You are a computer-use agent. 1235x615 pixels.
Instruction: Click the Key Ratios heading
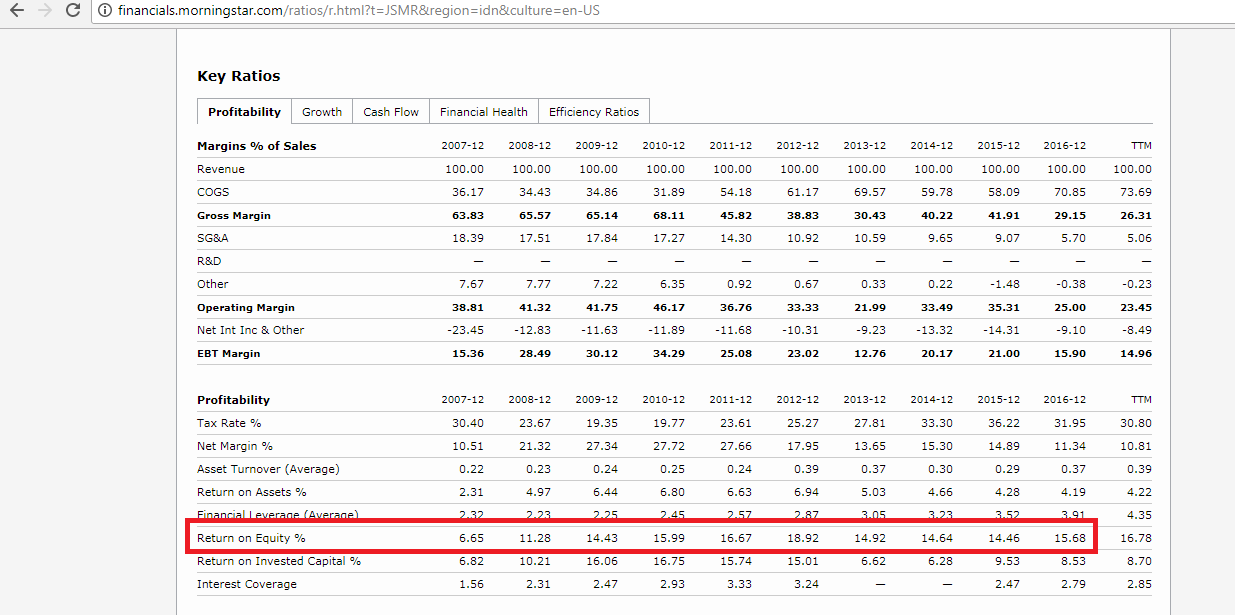point(239,76)
